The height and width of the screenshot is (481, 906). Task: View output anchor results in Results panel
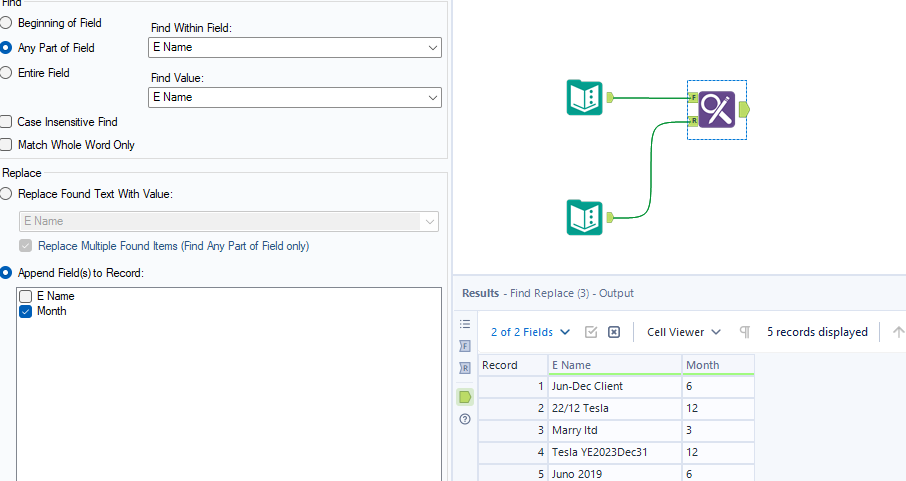[465, 397]
